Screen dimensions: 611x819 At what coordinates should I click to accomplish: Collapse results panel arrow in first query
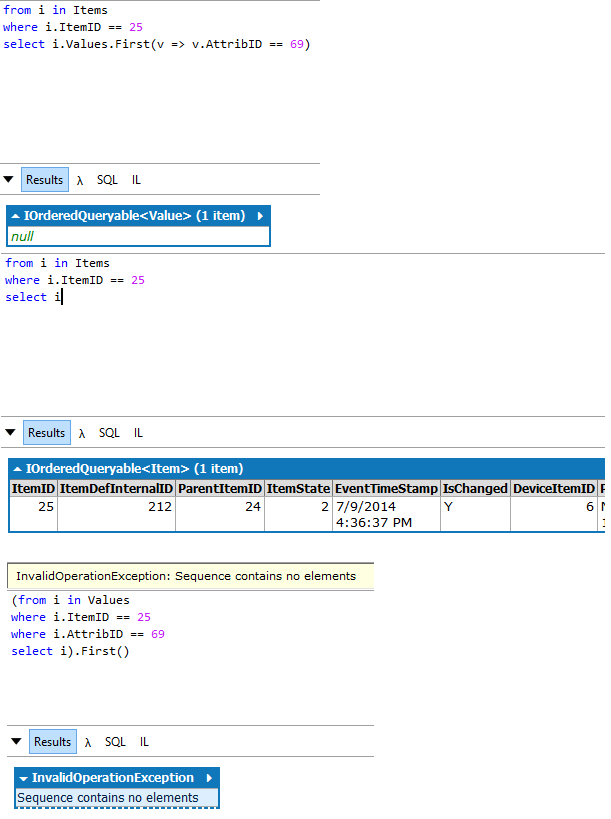[8, 179]
